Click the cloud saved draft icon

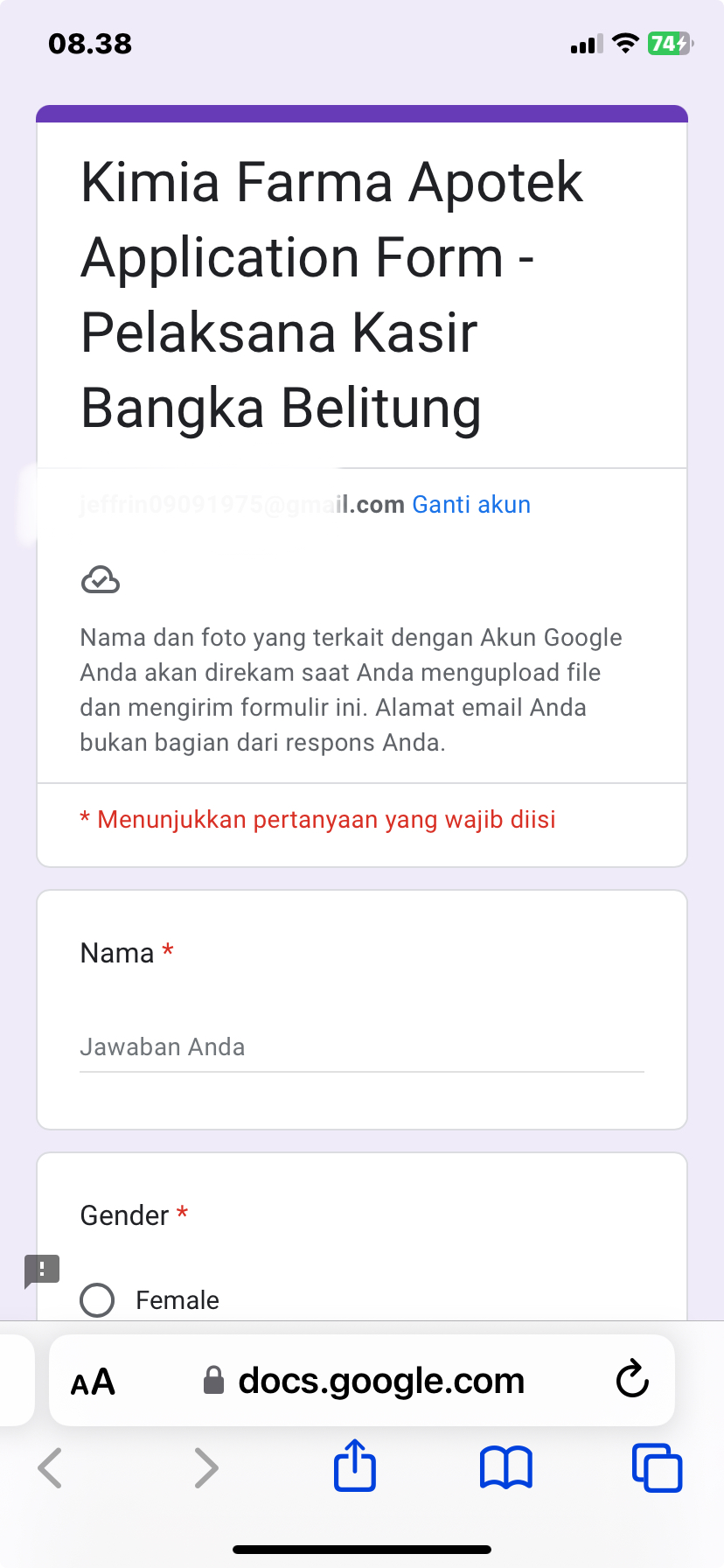point(101,579)
